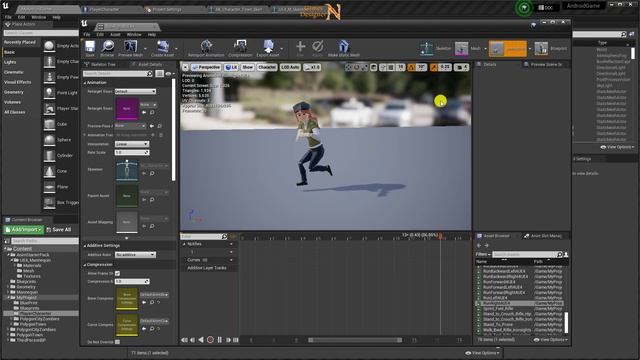Screen dimensions: 640x360
Task: Click the Apply toolbar icon
Action: (318, 48)
